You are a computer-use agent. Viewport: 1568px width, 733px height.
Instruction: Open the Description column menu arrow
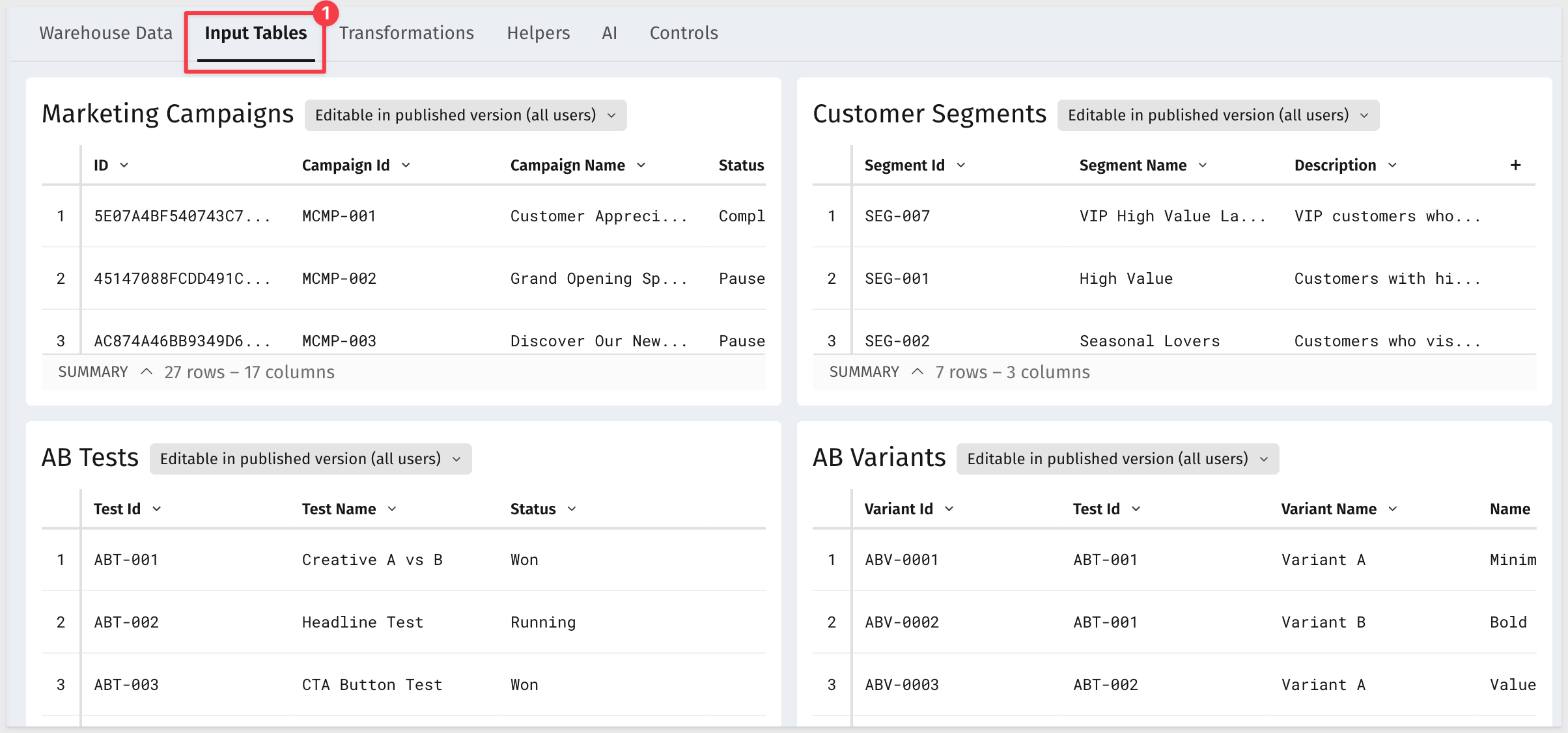click(1392, 165)
